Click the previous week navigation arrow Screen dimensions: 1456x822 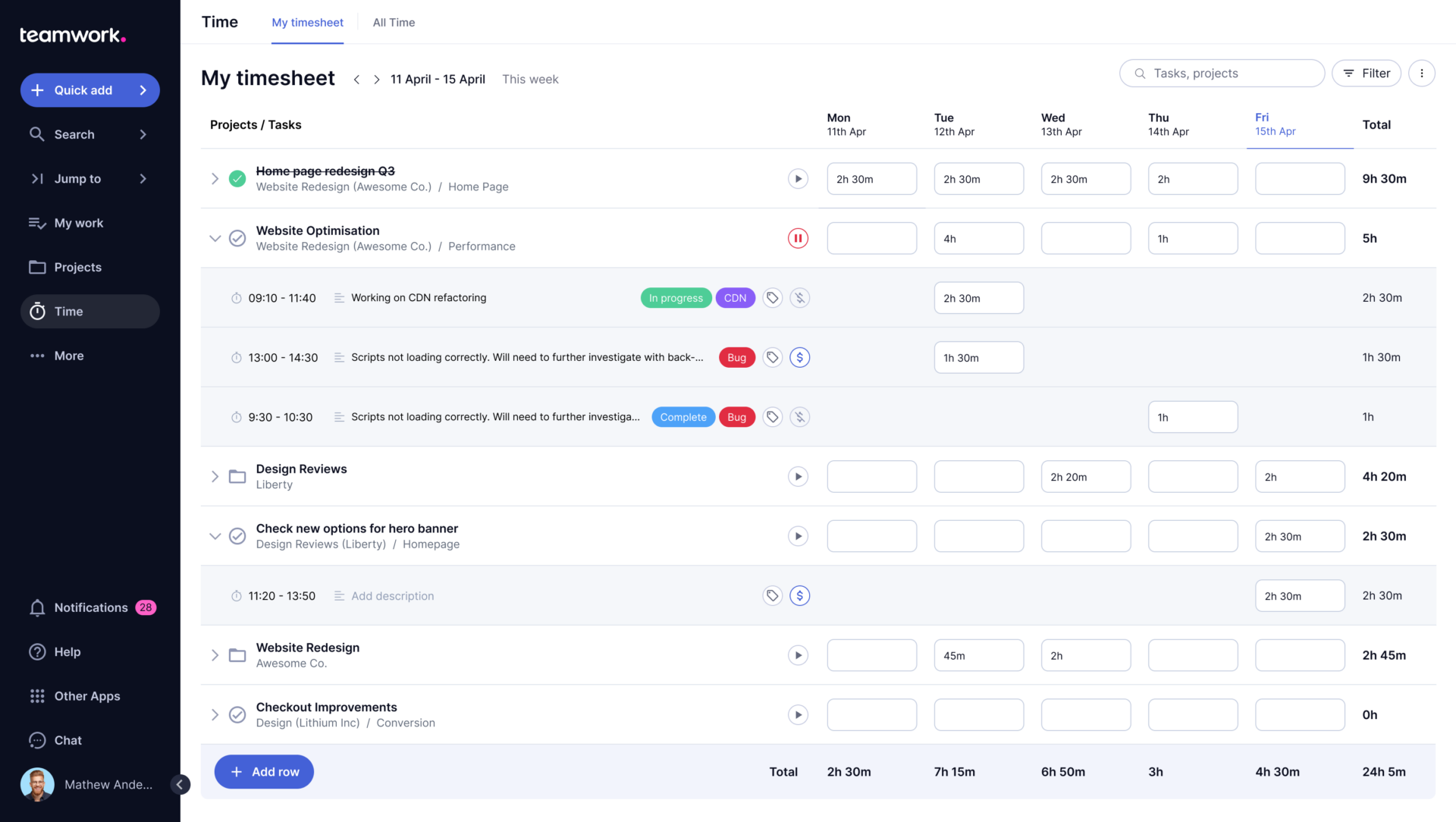click(x=356, y=78)
